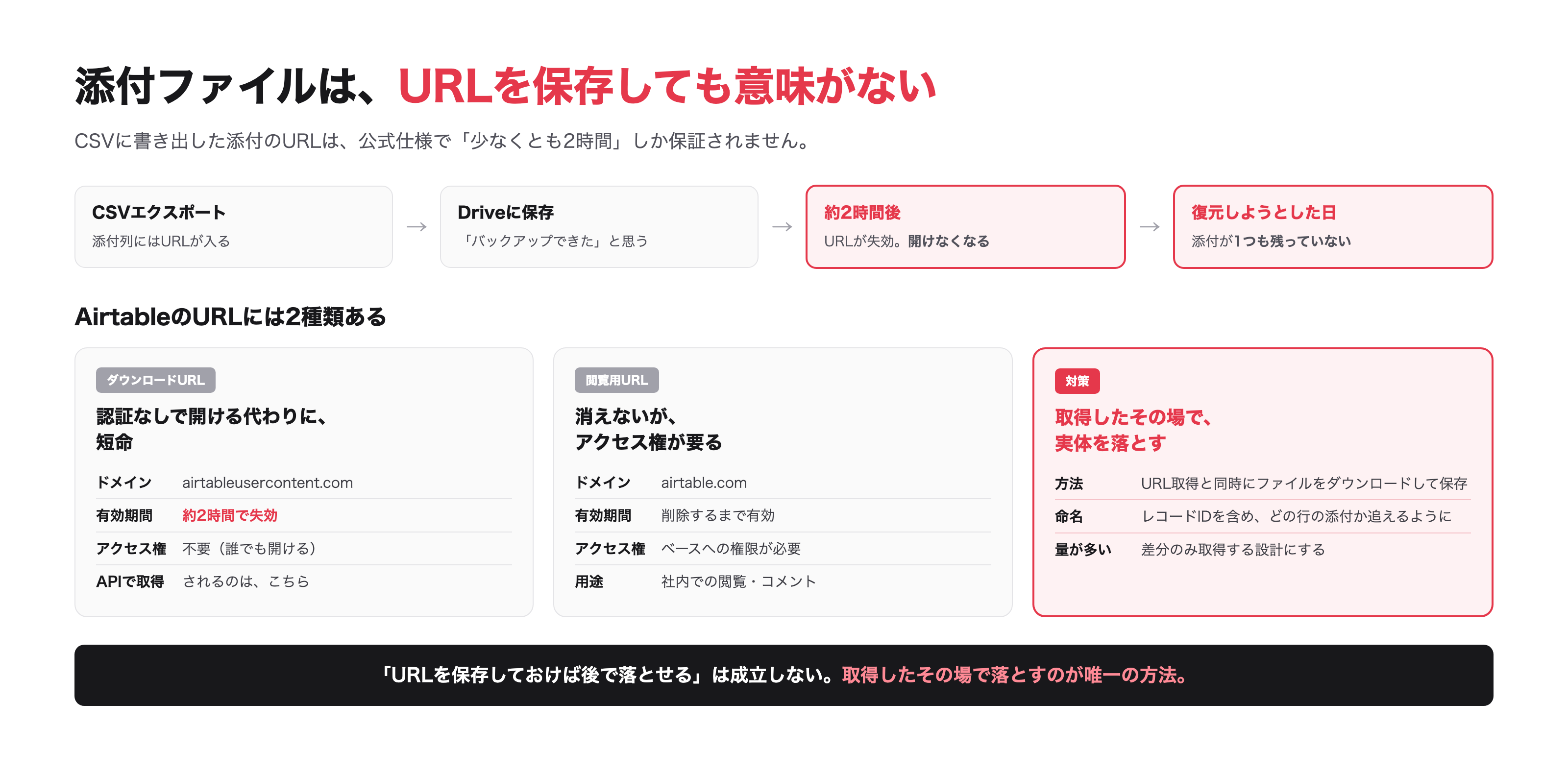Click the red value 約2時間で失効
Image resolution: width=1568 pixels, height=774 pixels.
pyautogui.click(x=230, y=515)
